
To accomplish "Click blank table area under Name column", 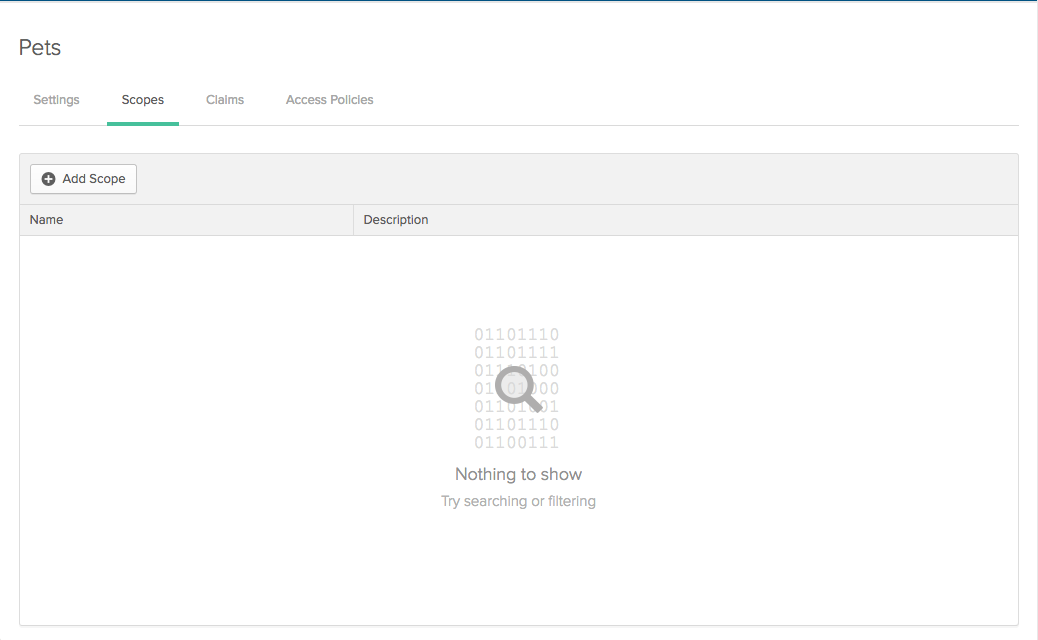I will (180, 400).
